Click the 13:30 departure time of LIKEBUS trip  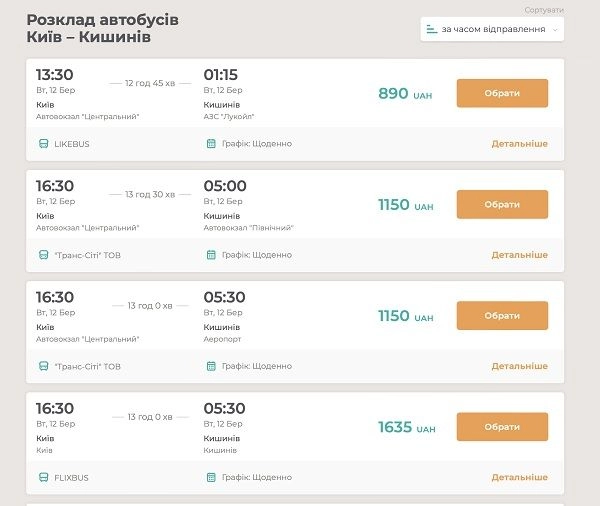[x=55, y=75]
